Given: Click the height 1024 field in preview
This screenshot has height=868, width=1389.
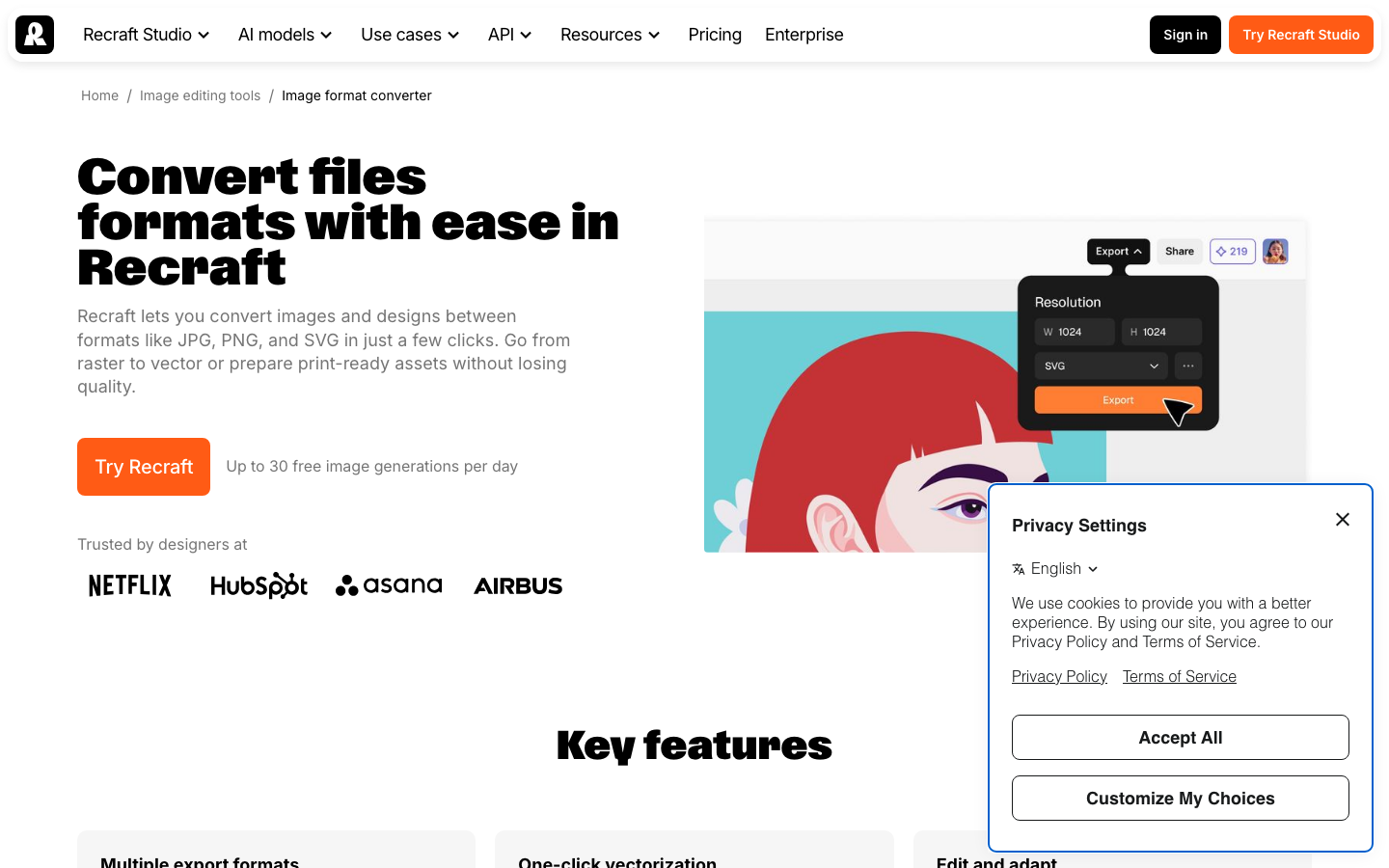Looking at the screenshot, I should [x=1161, y=332].
